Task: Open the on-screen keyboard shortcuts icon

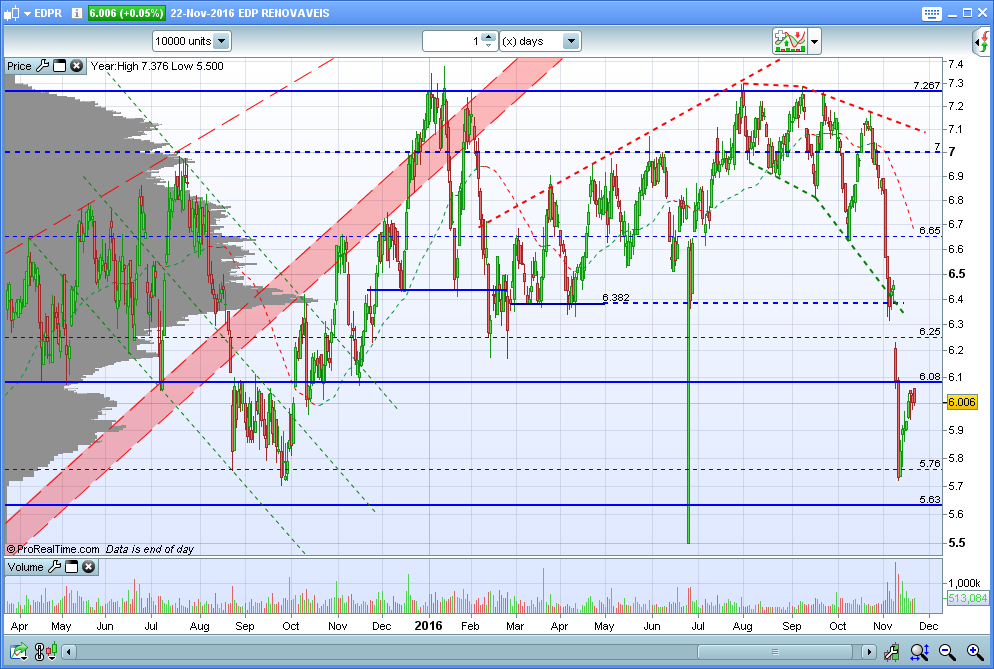Action: 931,13
